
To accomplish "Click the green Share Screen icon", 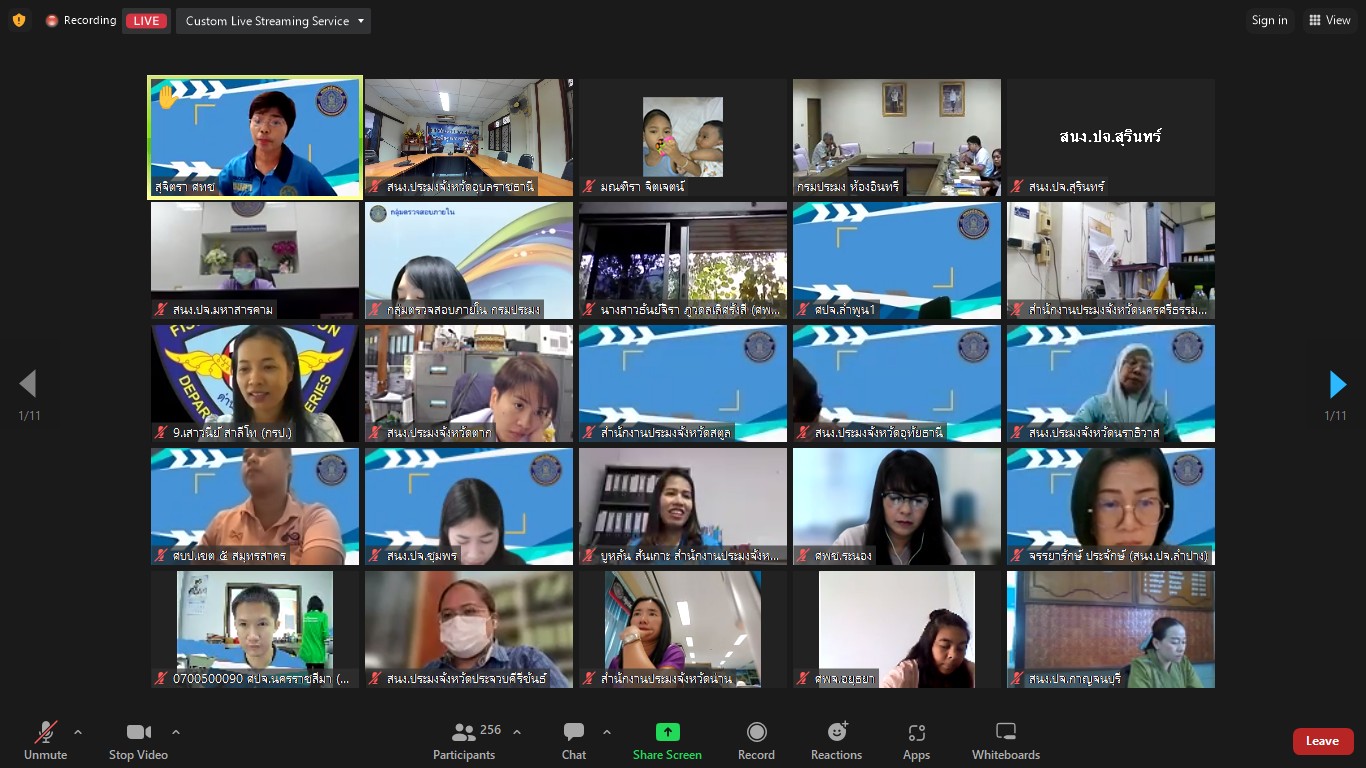I will point(667,732).
